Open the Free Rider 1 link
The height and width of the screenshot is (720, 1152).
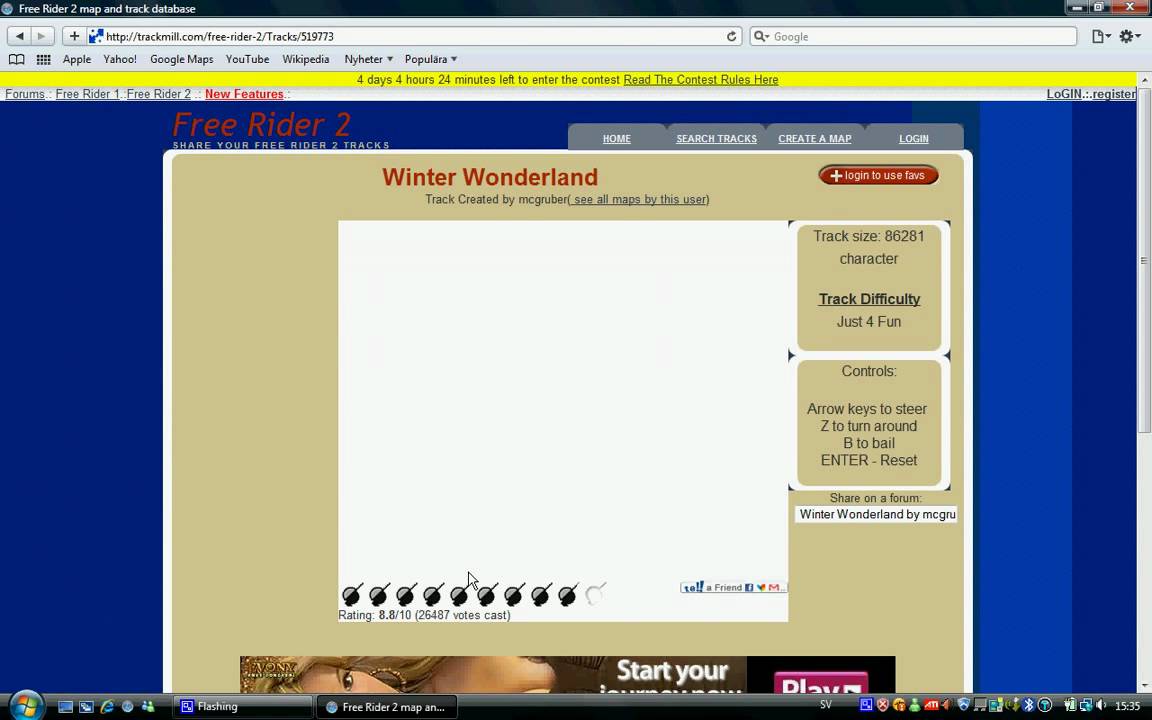(87, 94)
